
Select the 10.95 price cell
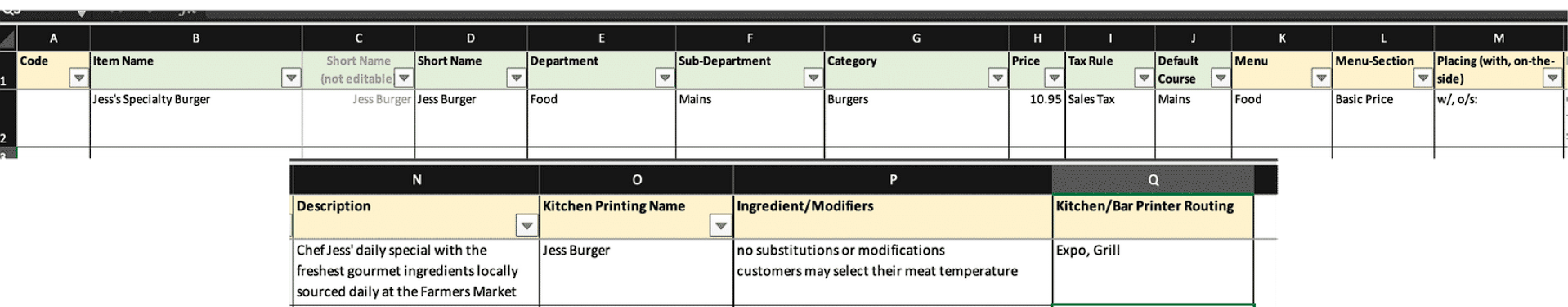tap(1037, 118)
